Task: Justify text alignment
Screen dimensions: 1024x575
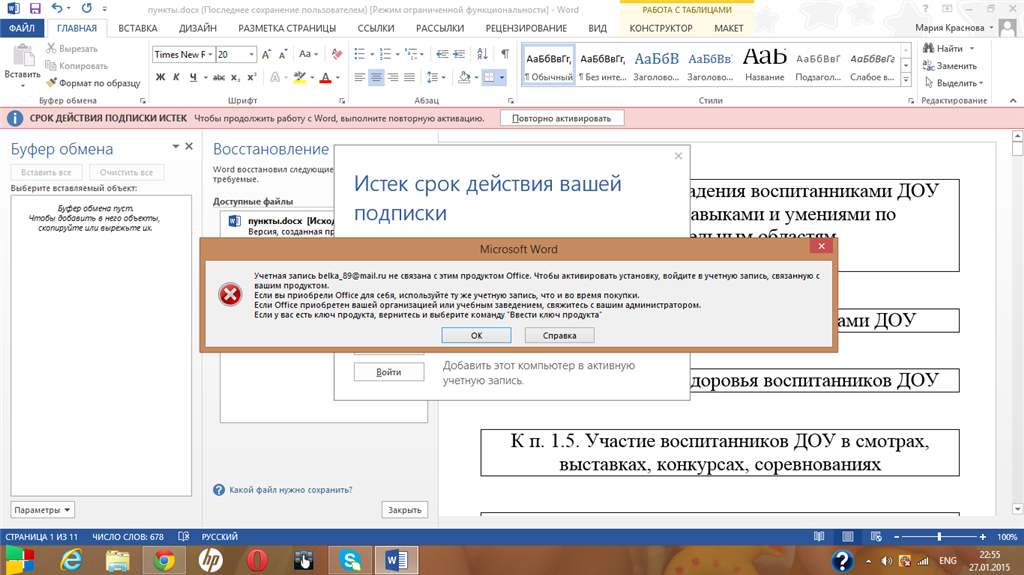Action: click(x=409, y=77)
